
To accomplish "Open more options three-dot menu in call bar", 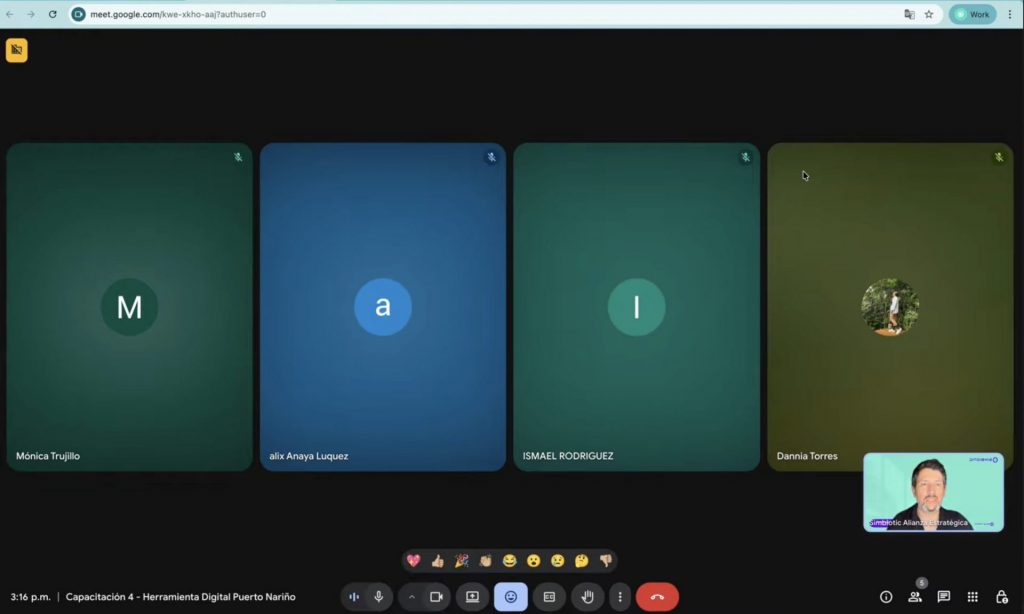I will 620,597.
